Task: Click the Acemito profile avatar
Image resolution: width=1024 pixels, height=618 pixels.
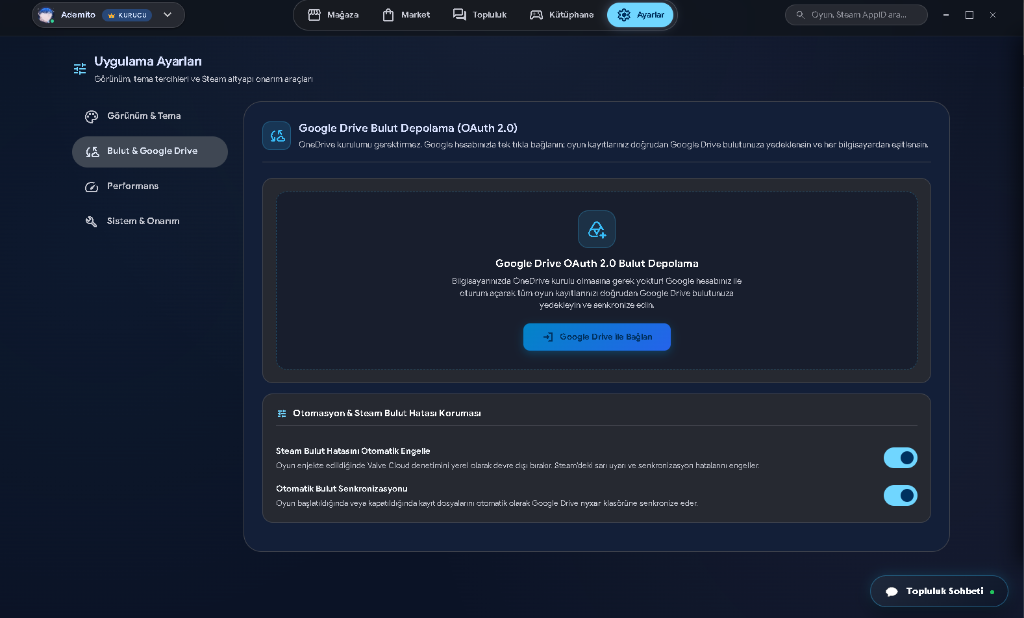Action: tap(46, 14)
